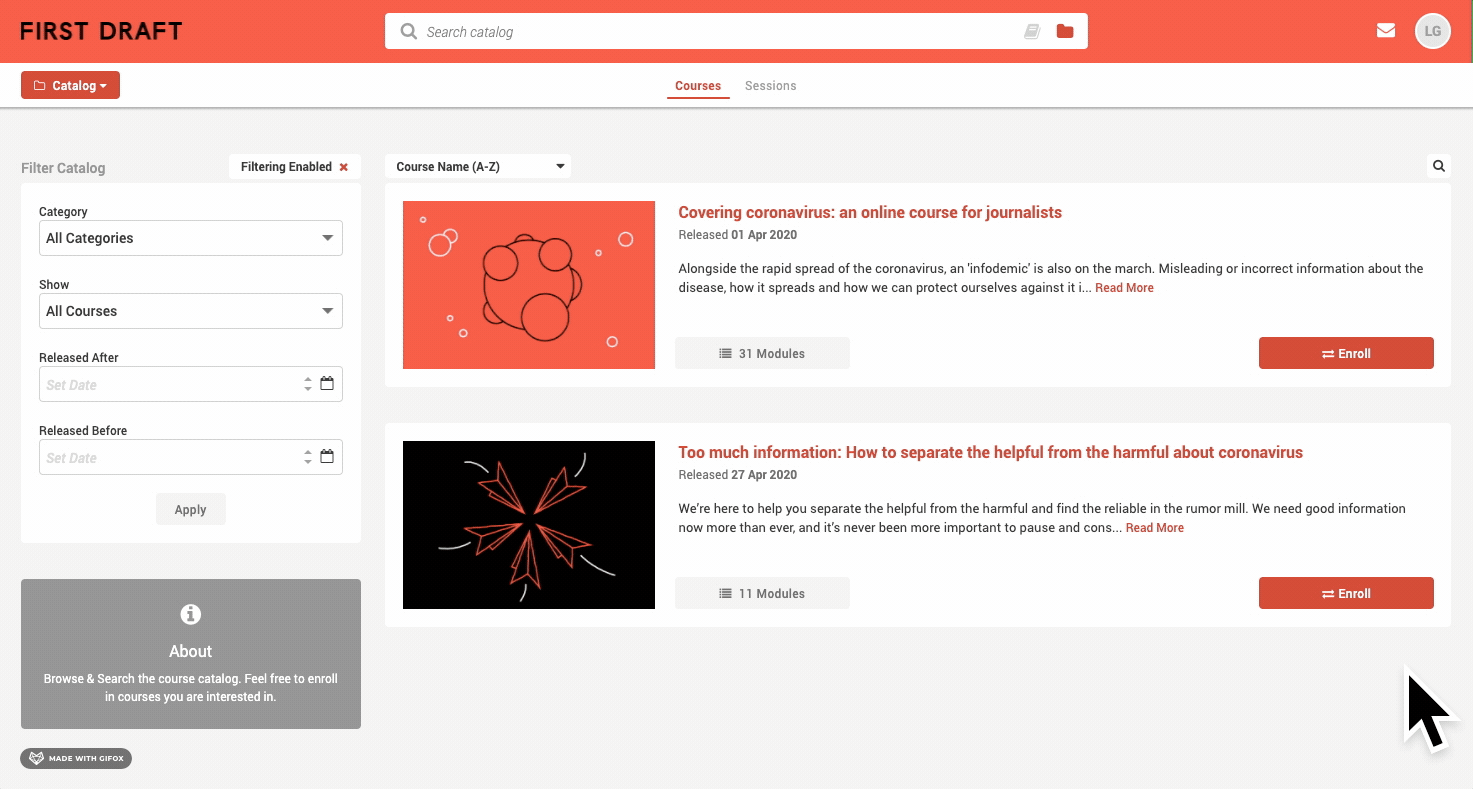Click the Released After date stepper arrows
This screenshot has height=789, width=1473.
tap(308, 384)
